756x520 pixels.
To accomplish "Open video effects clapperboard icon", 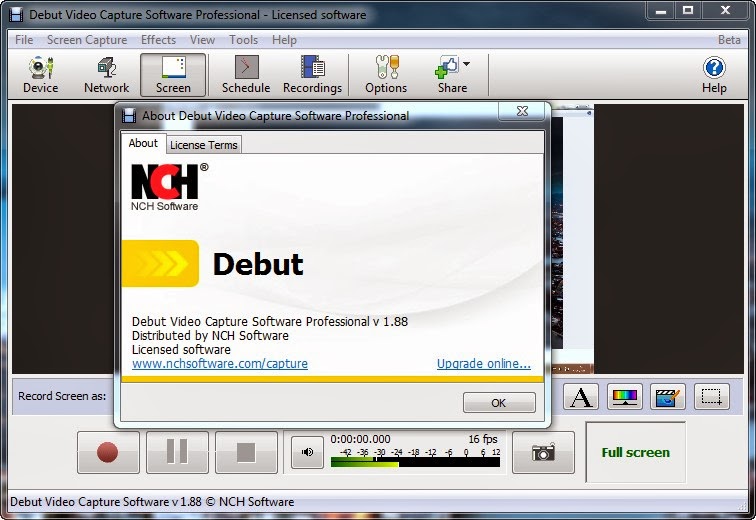I will tap(668, 397).
